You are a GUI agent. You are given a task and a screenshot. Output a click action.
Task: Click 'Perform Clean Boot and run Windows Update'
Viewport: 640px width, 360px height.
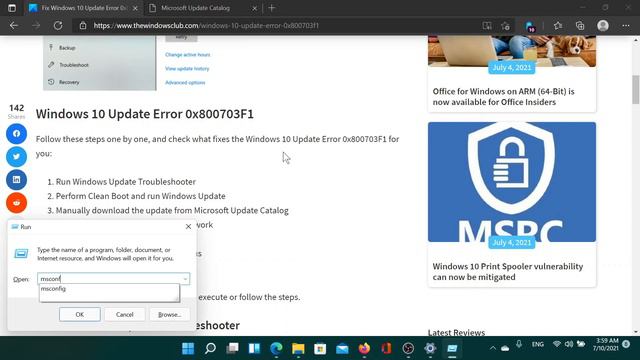click(140, 196)
